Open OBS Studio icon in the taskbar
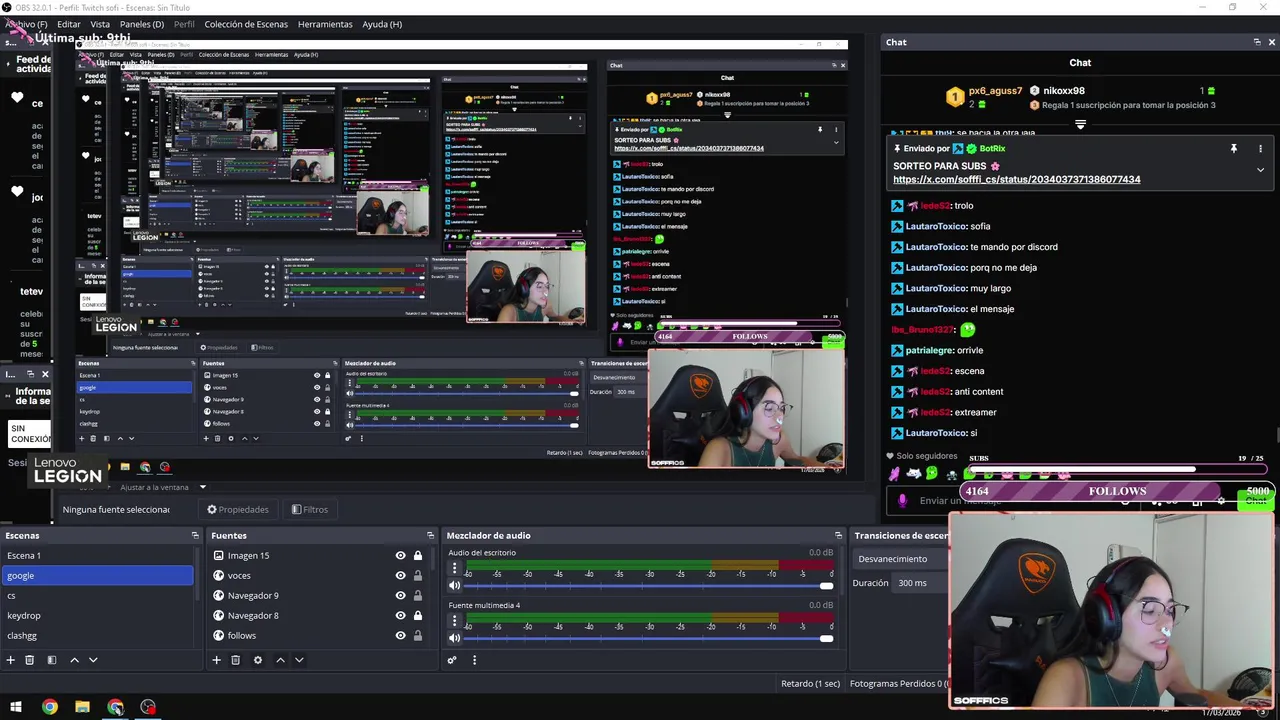This screenshot has height=720, width=1280. coord(149,707)
